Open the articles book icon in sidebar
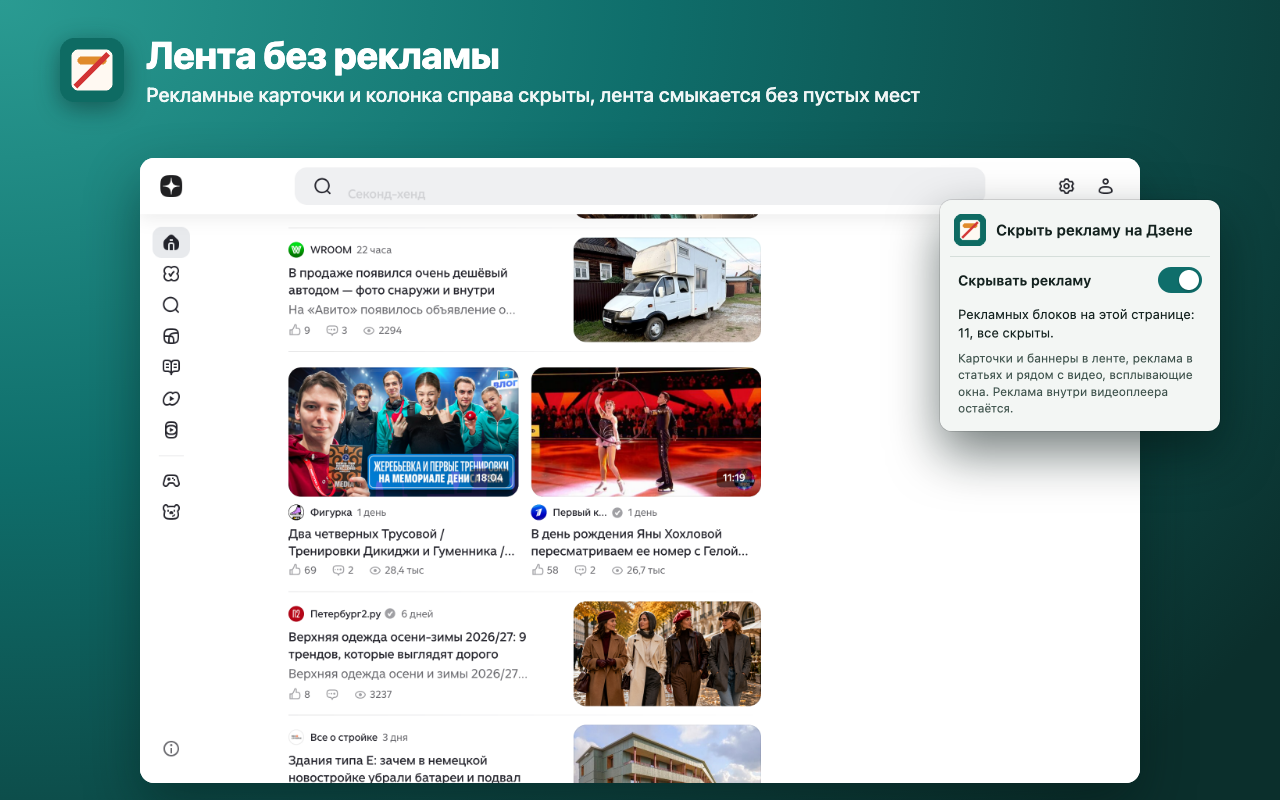This screenshot has height=800, width=1280. tap(171, 367)
